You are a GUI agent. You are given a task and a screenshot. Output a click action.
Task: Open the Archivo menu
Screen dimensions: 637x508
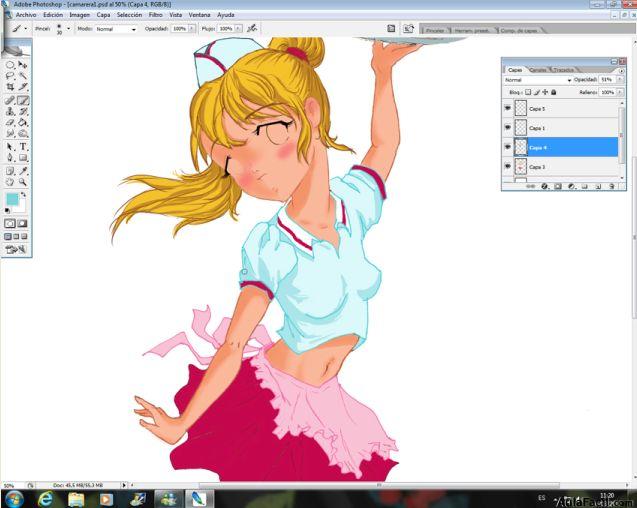(x=26, y=15)
